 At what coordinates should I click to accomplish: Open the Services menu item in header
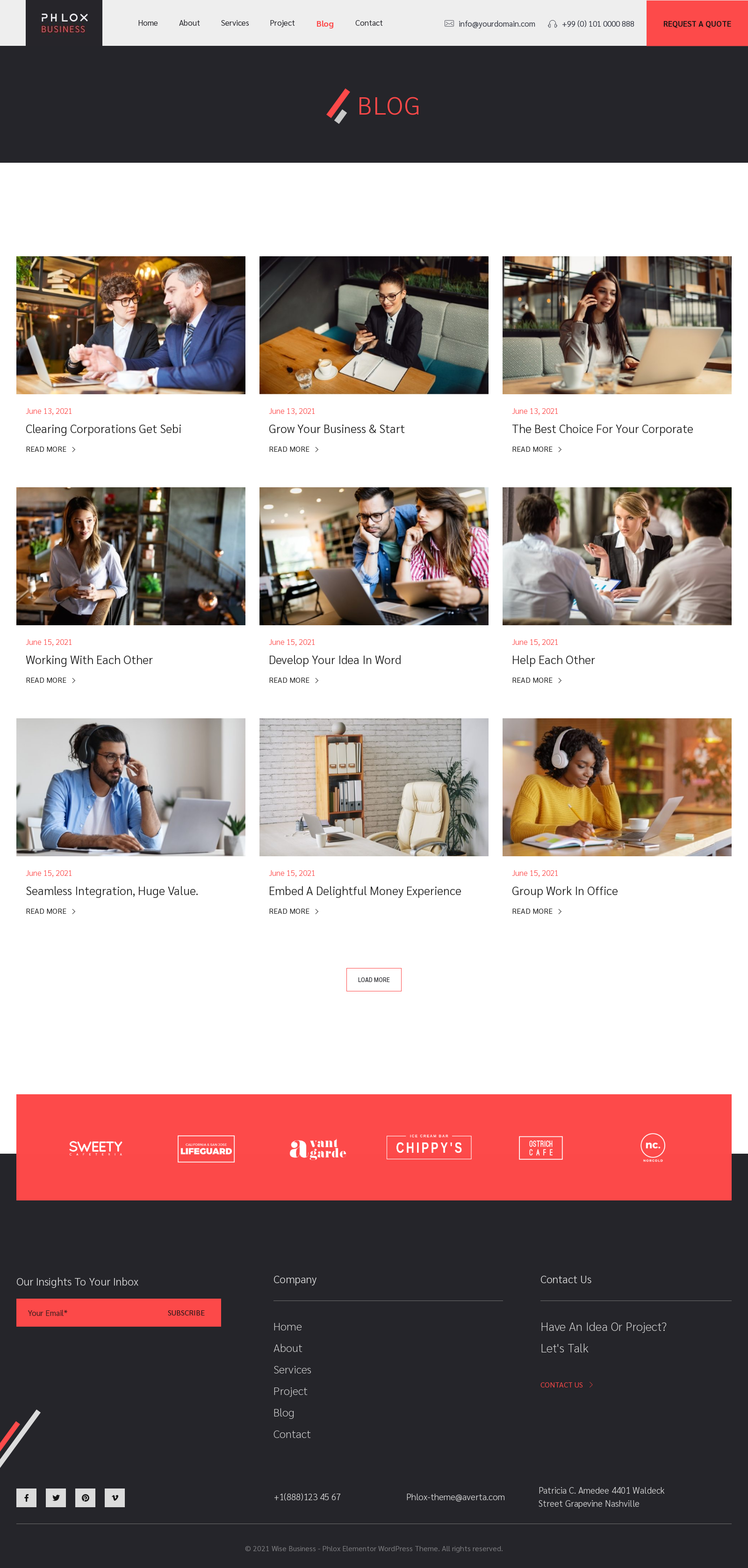point(235,23)
